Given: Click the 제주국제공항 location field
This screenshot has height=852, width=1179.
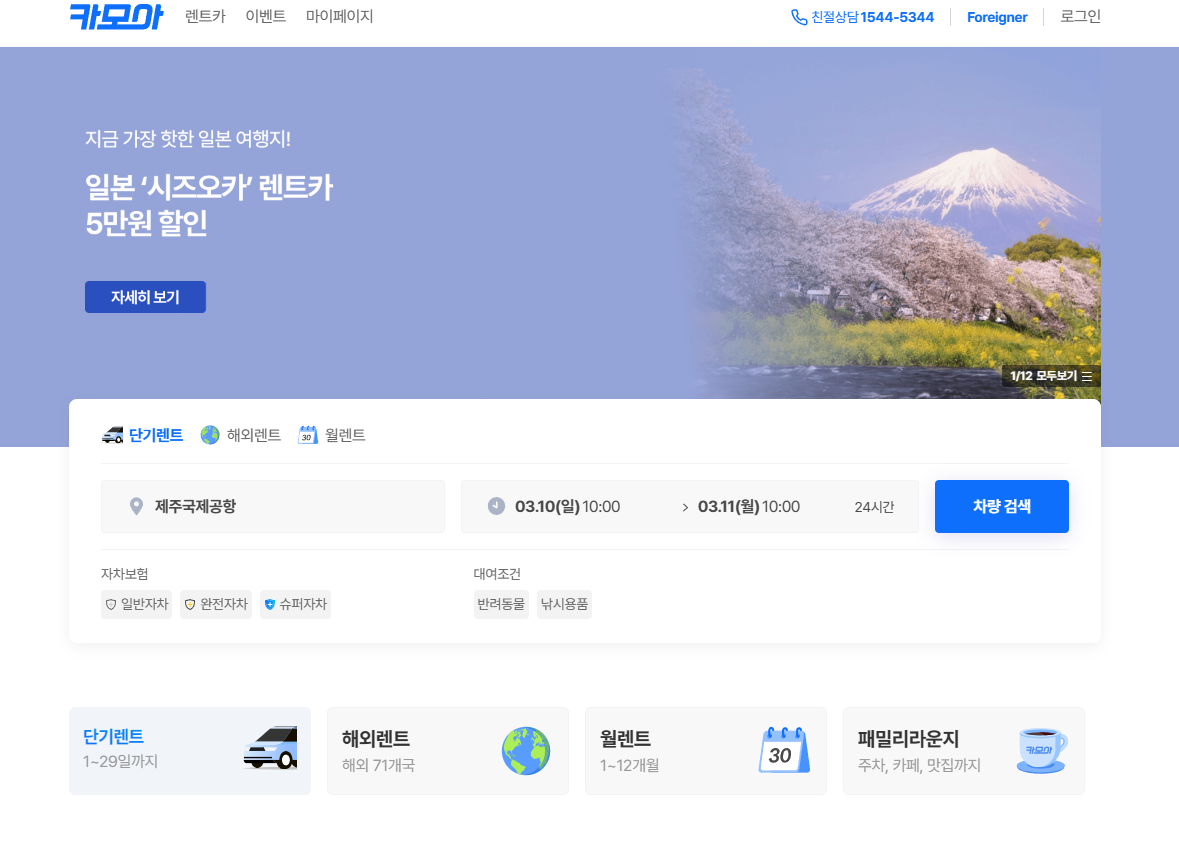Looking at the screenshot, I should [x=273, y=507].
